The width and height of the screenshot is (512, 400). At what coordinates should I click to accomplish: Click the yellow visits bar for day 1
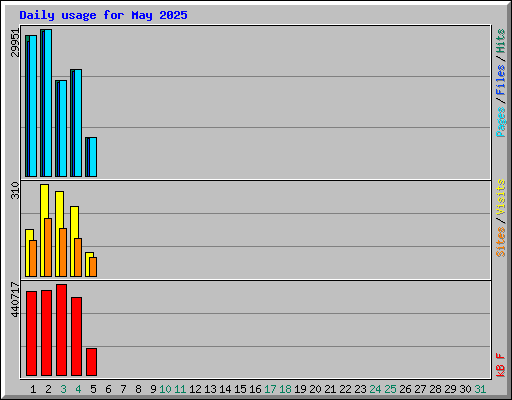click(27, 253)
